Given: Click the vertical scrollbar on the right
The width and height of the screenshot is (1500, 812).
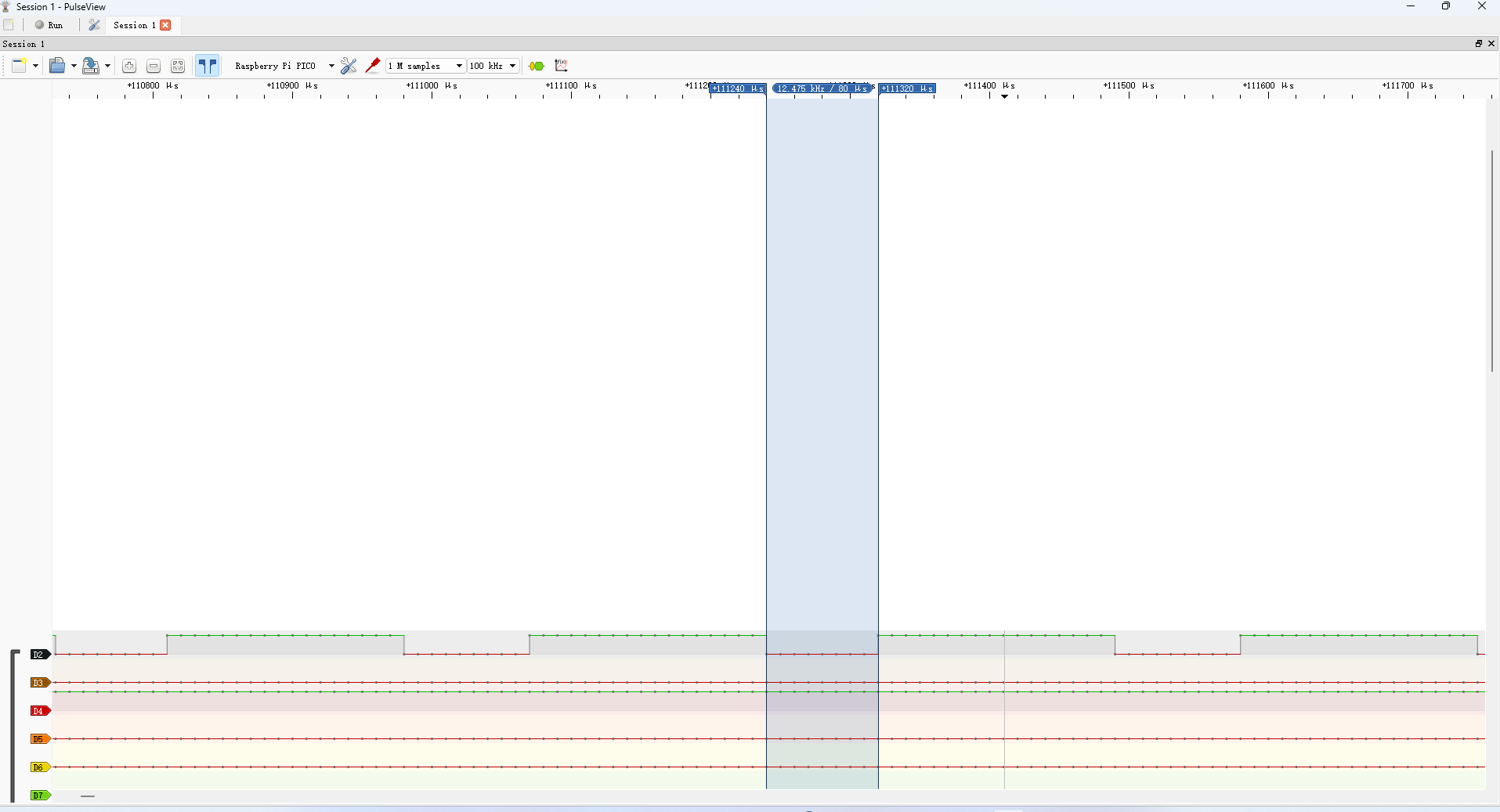Looking at the screenshot, I should (1492, 261).
